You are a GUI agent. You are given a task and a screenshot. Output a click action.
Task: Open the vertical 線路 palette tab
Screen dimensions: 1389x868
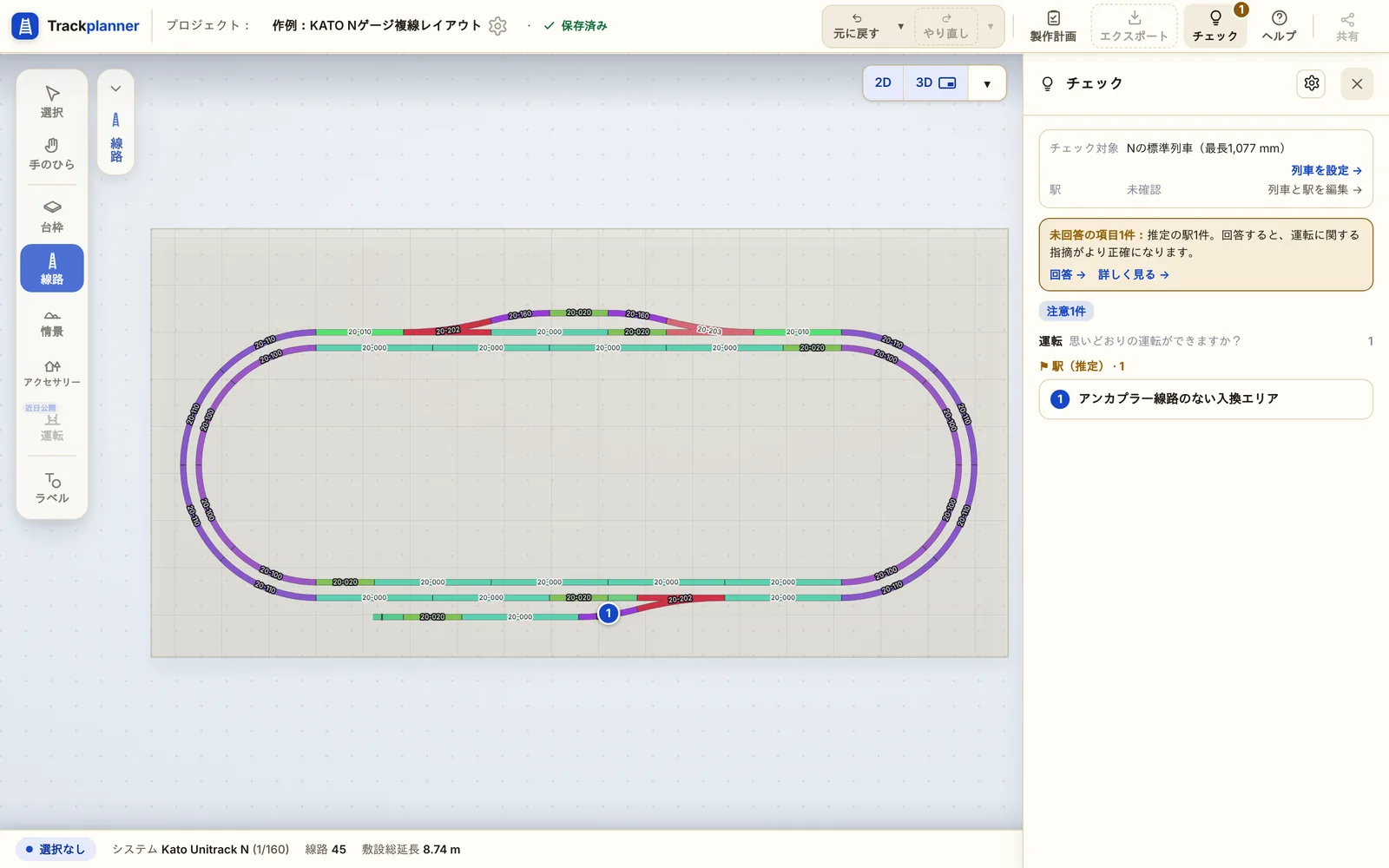[x=115, y=137]
